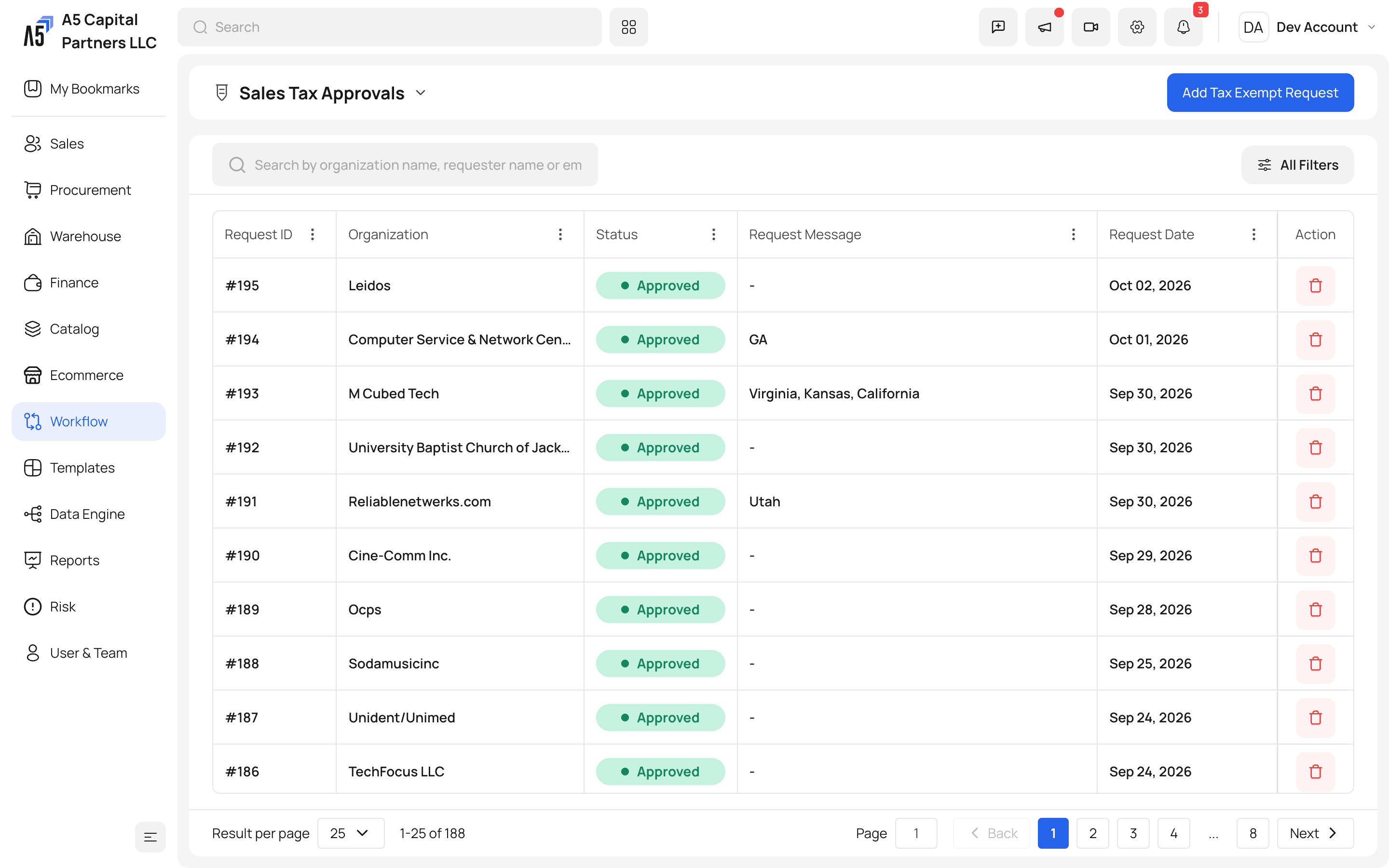Open the notifications bell
The image size is (1389, 868).
point(1184,27)
